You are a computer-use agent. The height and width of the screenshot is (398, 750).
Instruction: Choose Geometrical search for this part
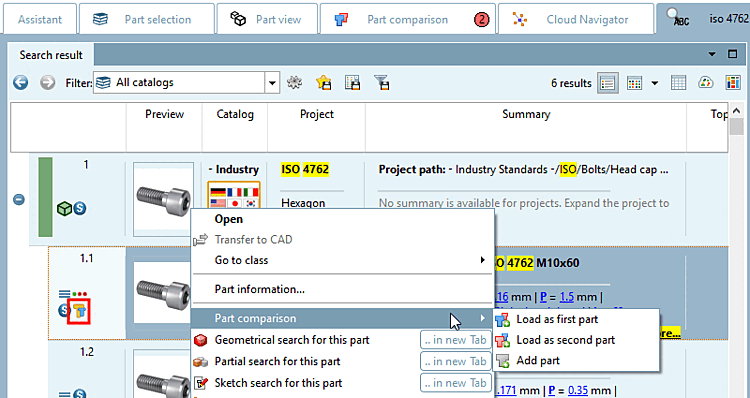[292, 340]
